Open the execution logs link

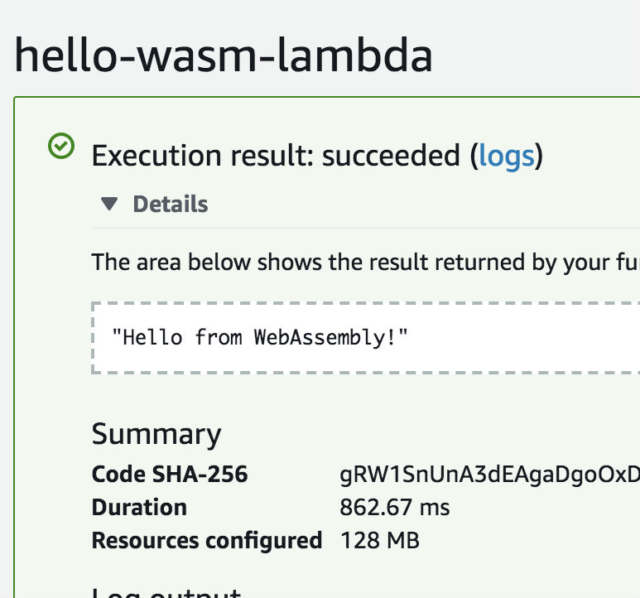tap(506, 156)
